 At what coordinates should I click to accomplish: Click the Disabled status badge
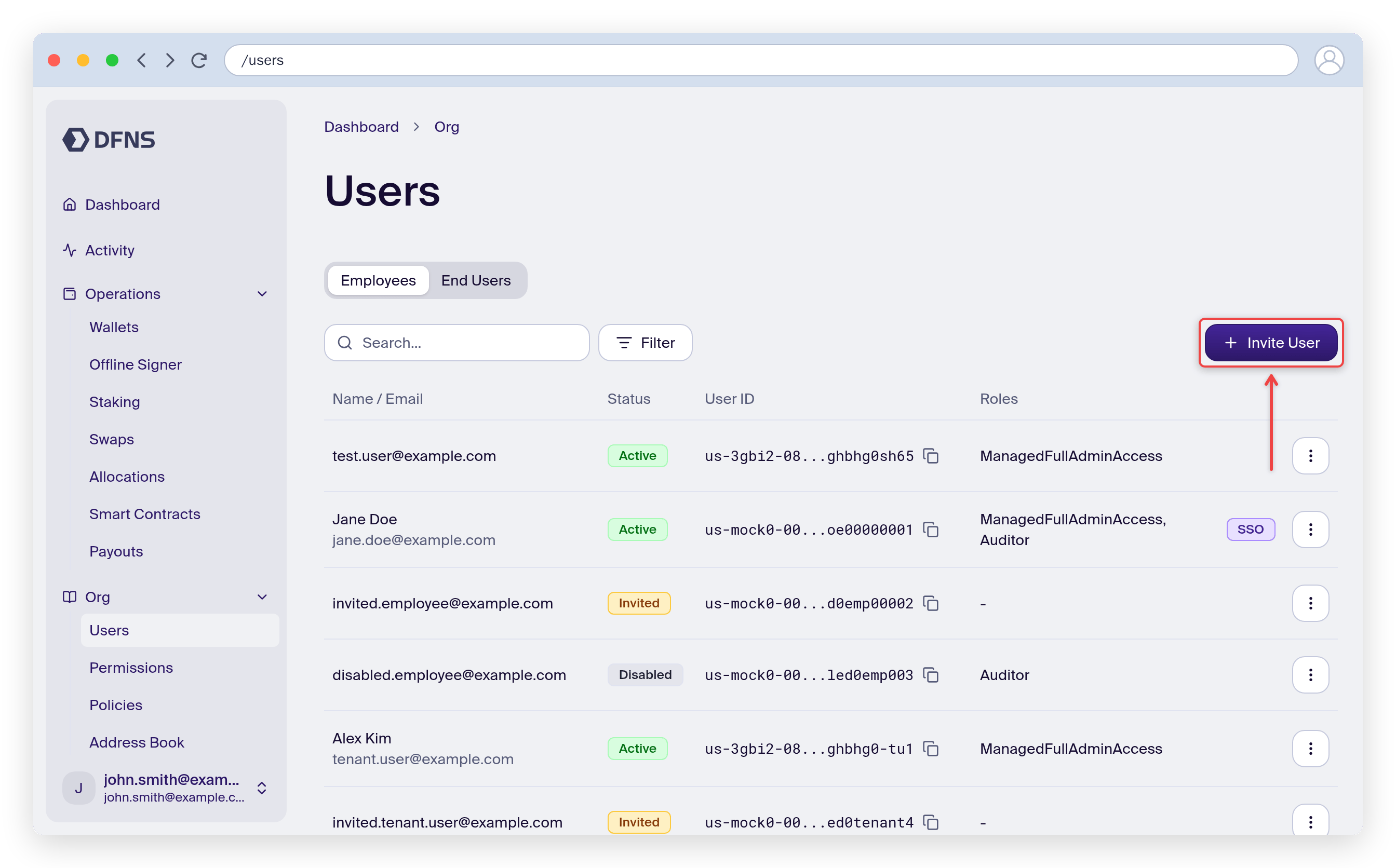tap(645, 675)
